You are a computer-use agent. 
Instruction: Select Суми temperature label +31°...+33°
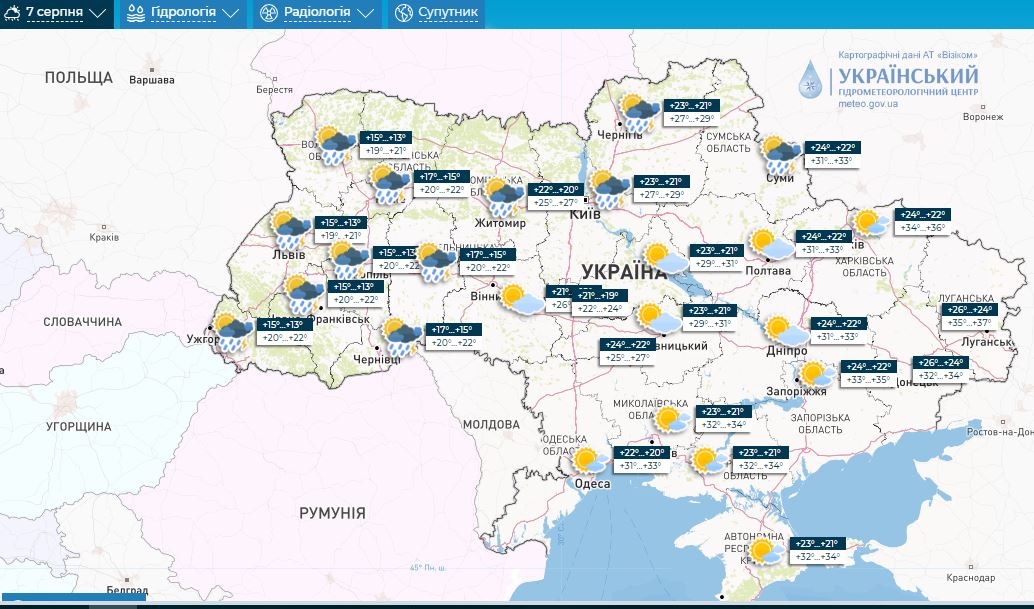(x=832, y=160)
